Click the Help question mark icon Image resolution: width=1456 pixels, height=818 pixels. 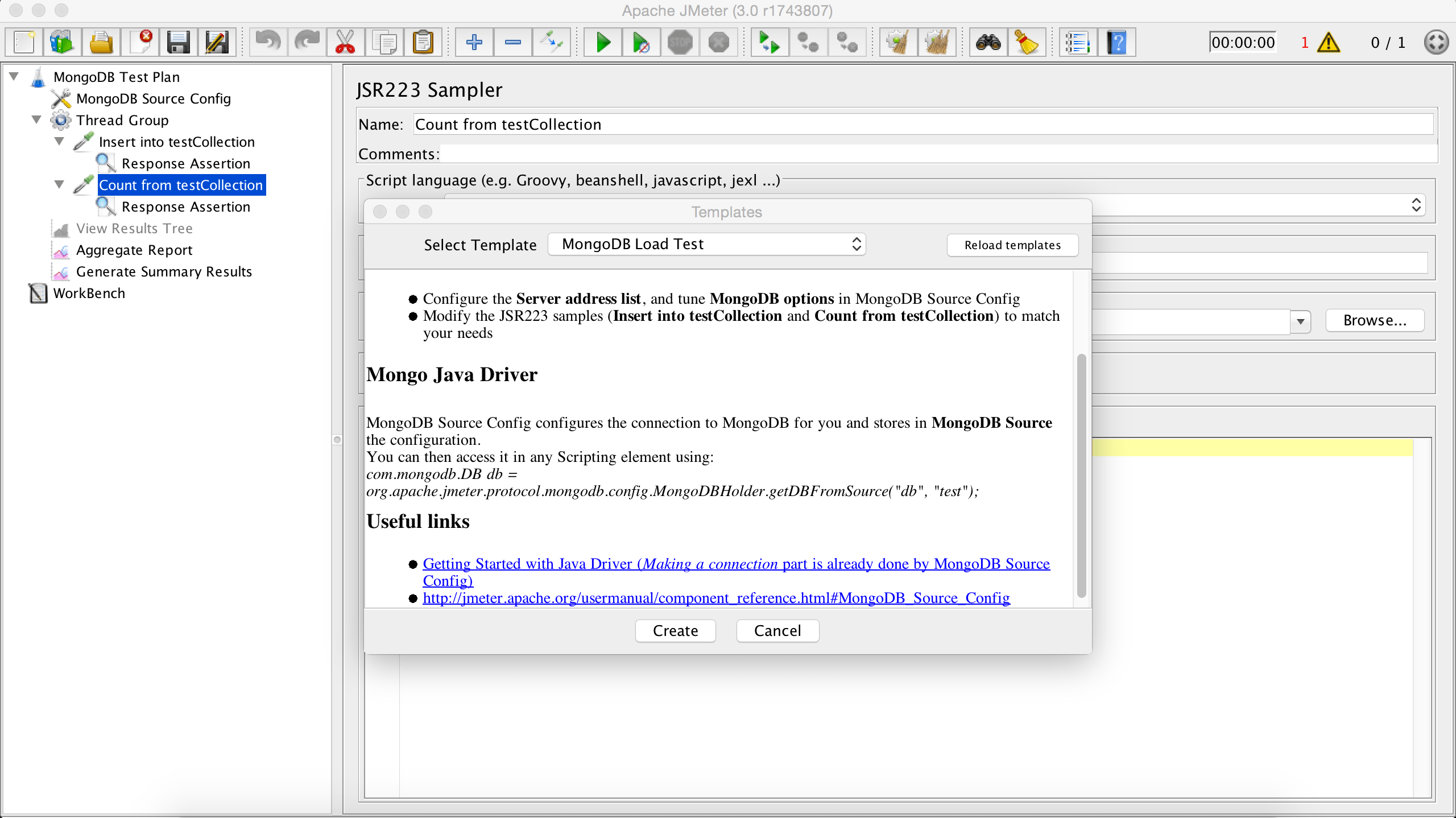tap(1116, 43)
